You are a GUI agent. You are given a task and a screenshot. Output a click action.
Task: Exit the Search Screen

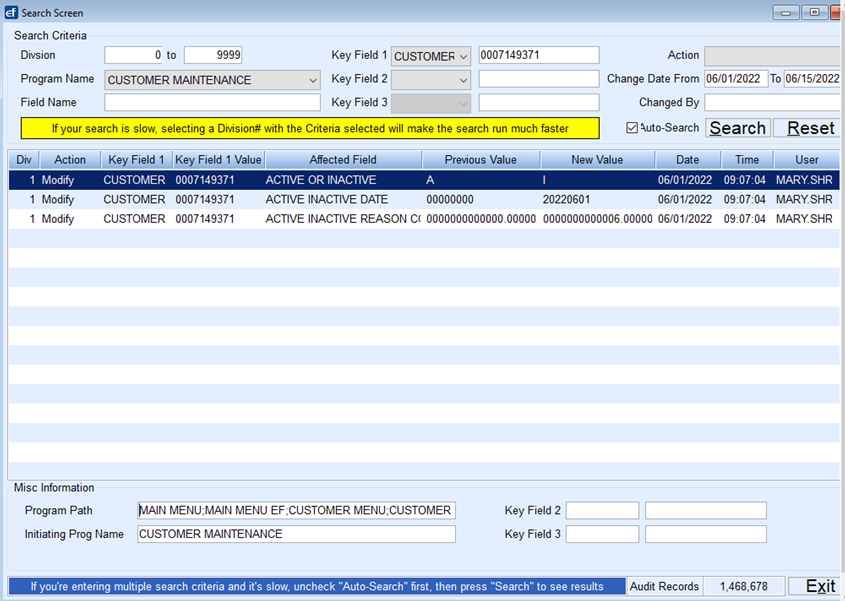click(818, 586)
